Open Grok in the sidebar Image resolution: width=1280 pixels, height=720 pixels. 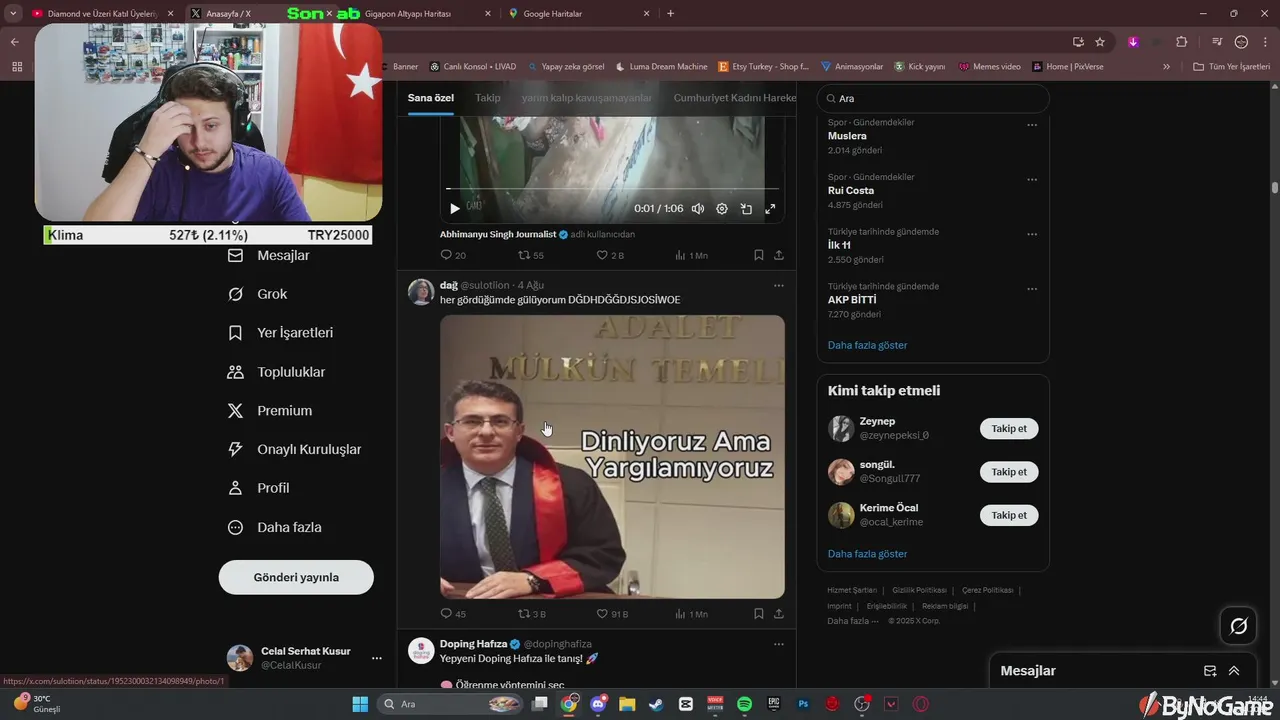pyautogui.click(x=258, y=294)
